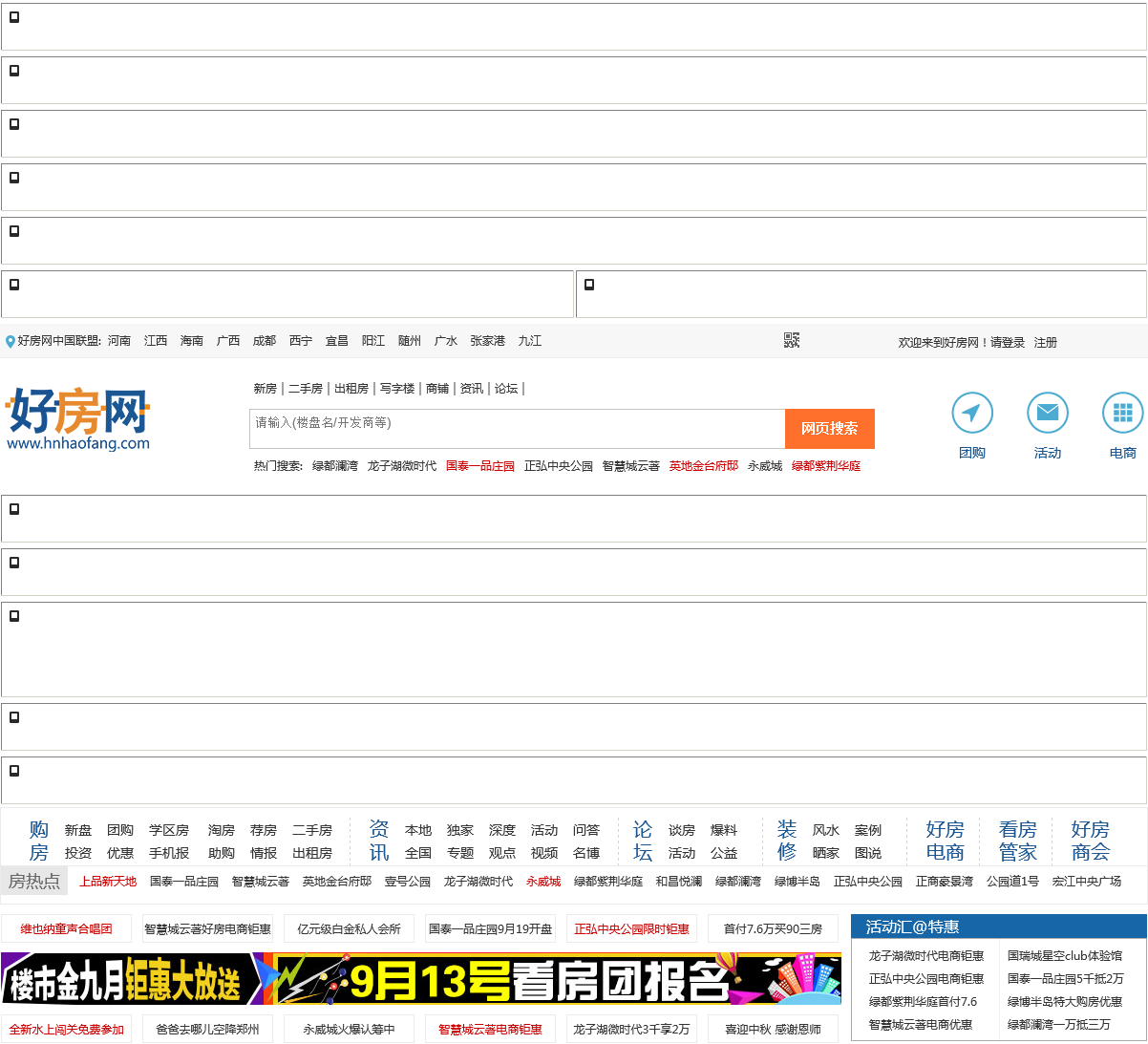The width and height of the screenshot is (1148, 1044).
Task: Open the 九江 alliance city link
Action: coord(530,341)
